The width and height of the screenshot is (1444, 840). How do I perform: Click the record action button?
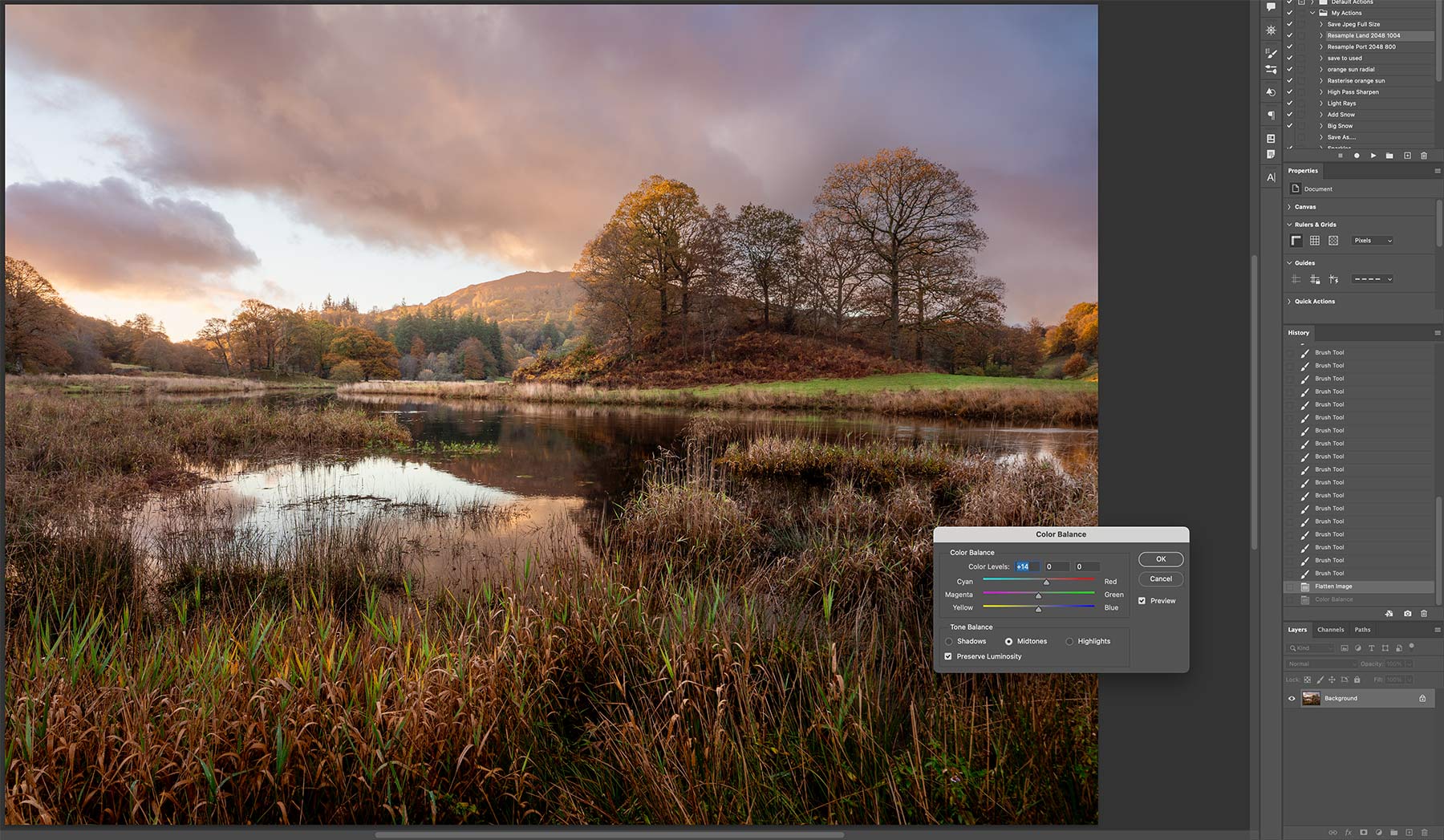[x=1357, y=156]
